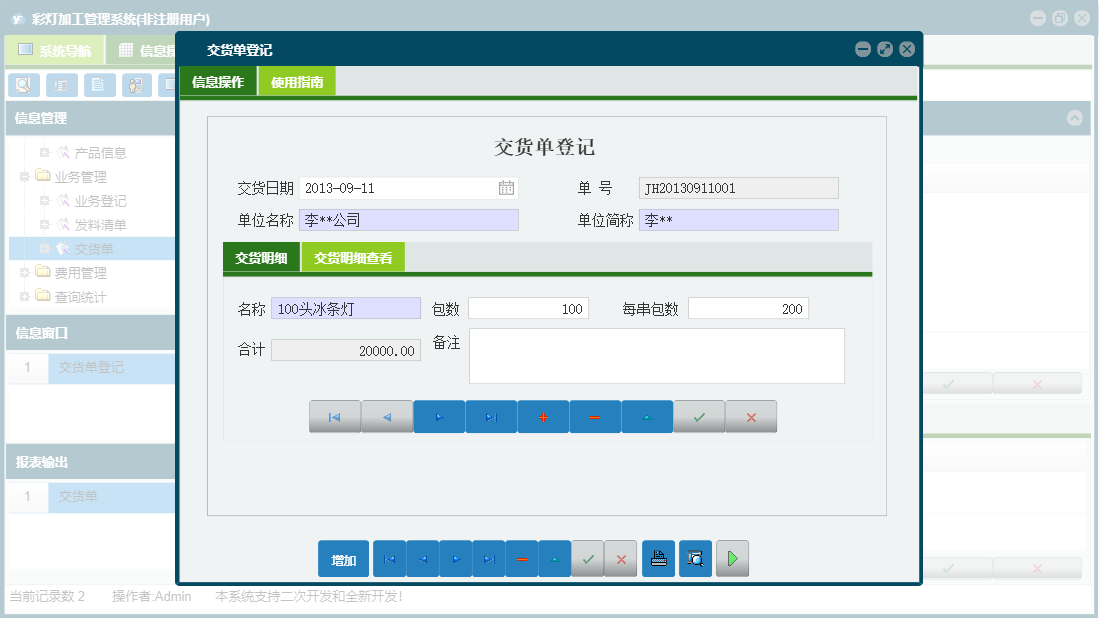Delete the detail record using the − icon
The height and width of the screenshot is (618, 1099).
point(595,417)
